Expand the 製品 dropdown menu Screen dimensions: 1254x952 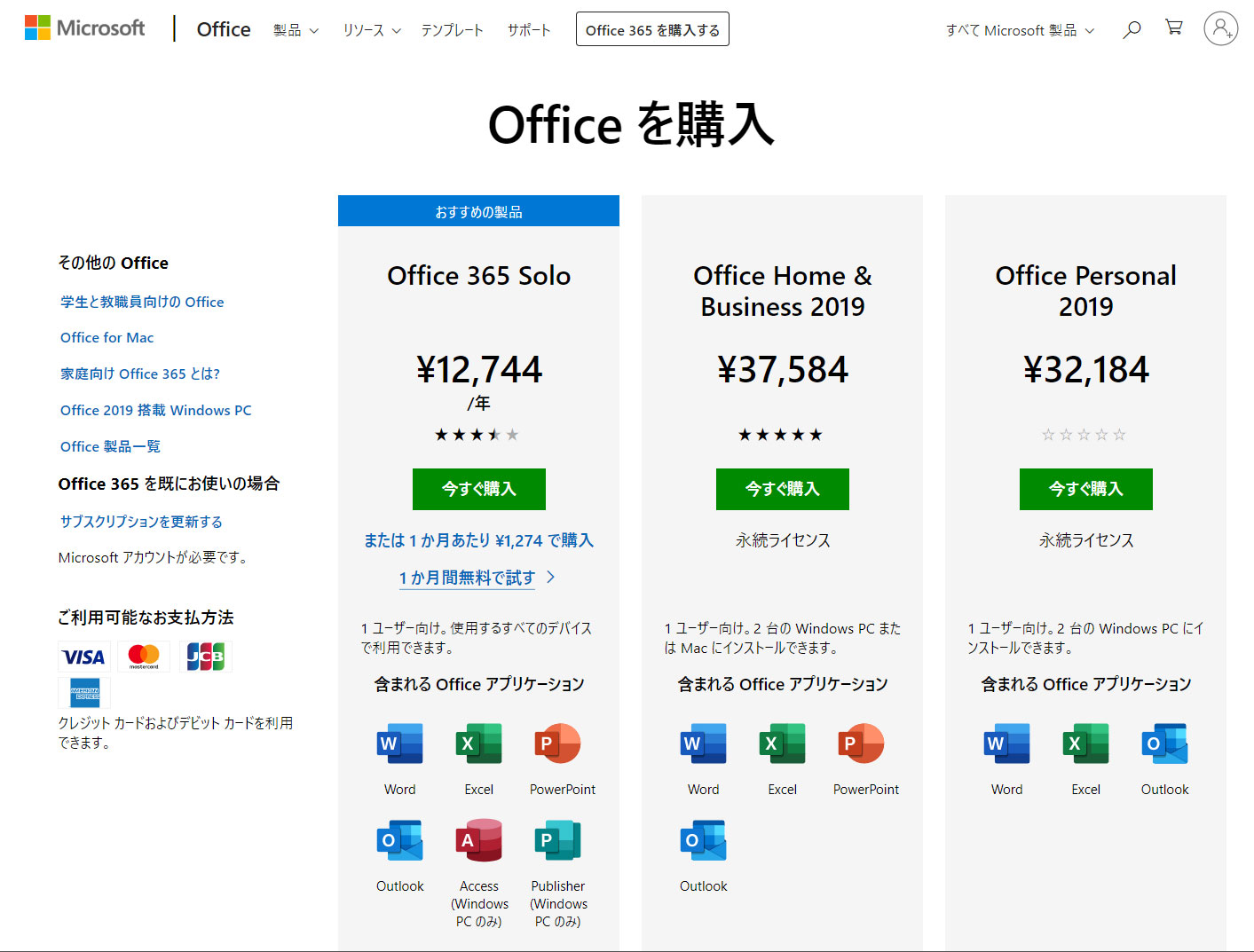point(296,30)
